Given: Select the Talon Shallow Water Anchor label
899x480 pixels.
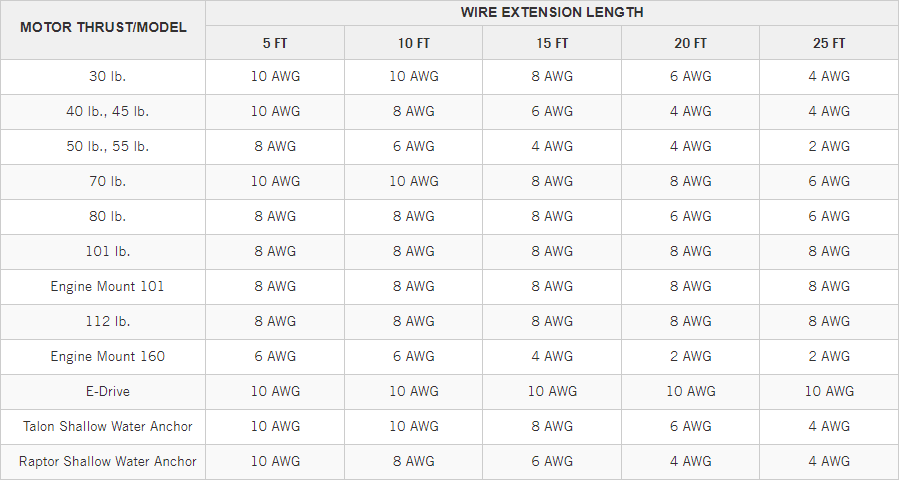Looking at the screenshot, I should [x=107, y=427].
